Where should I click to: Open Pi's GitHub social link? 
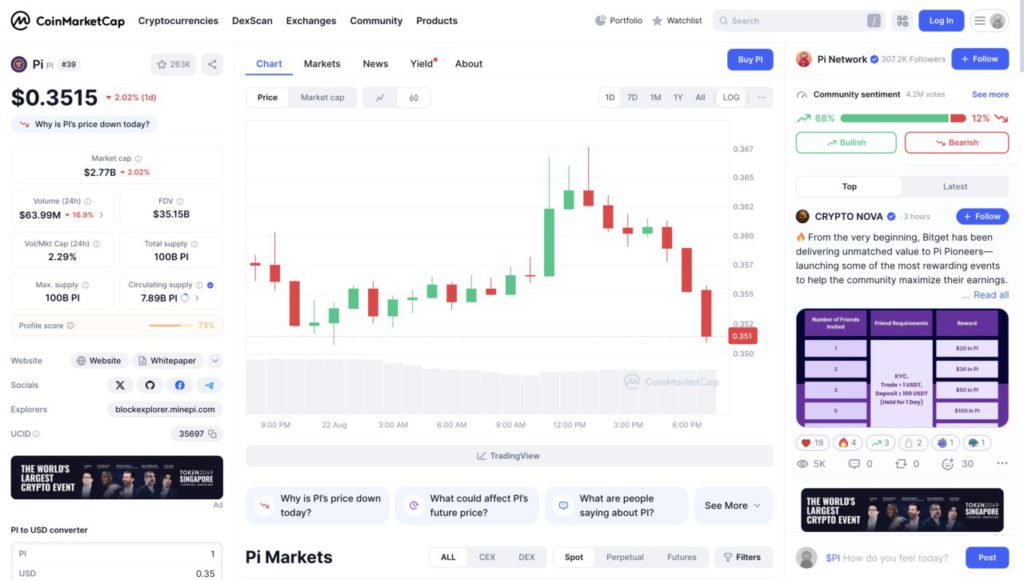(x=150, y=385)
